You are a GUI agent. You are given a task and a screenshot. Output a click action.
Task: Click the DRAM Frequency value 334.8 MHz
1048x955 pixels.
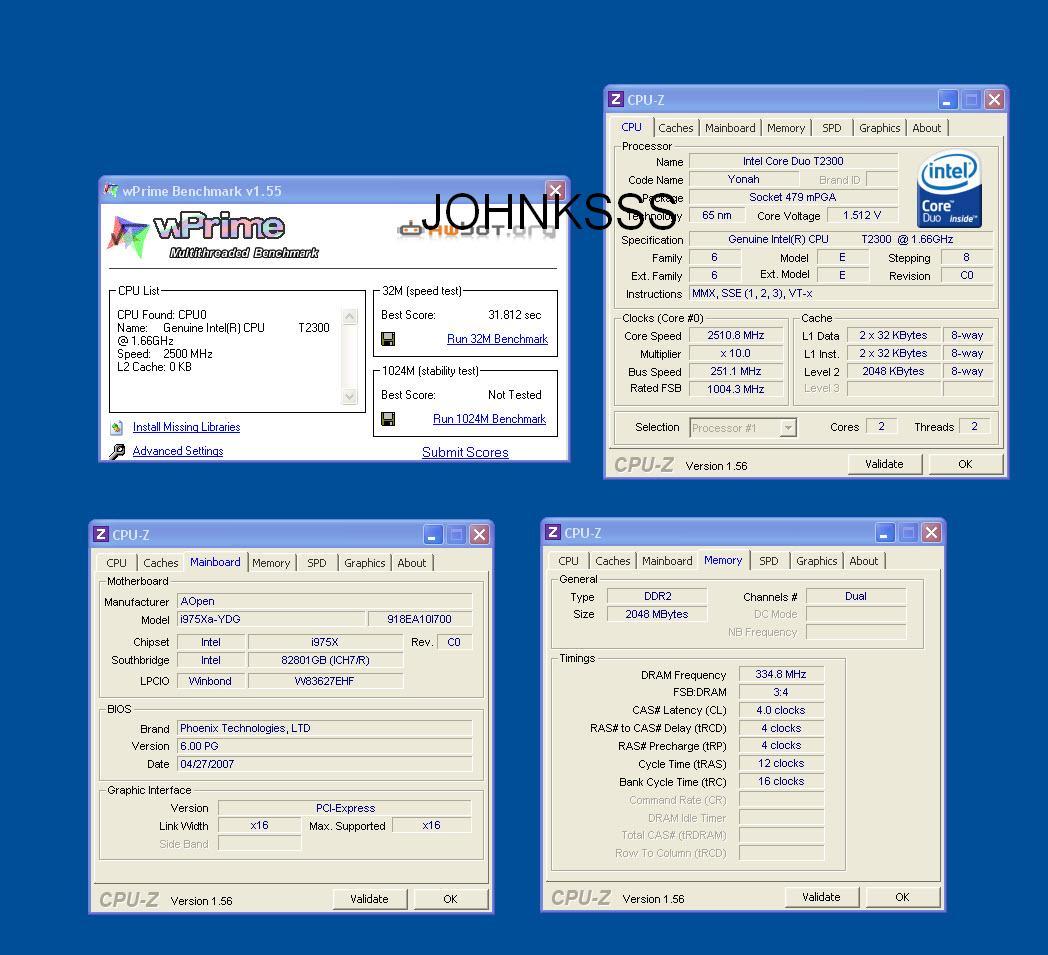click(x=781, y=674)
